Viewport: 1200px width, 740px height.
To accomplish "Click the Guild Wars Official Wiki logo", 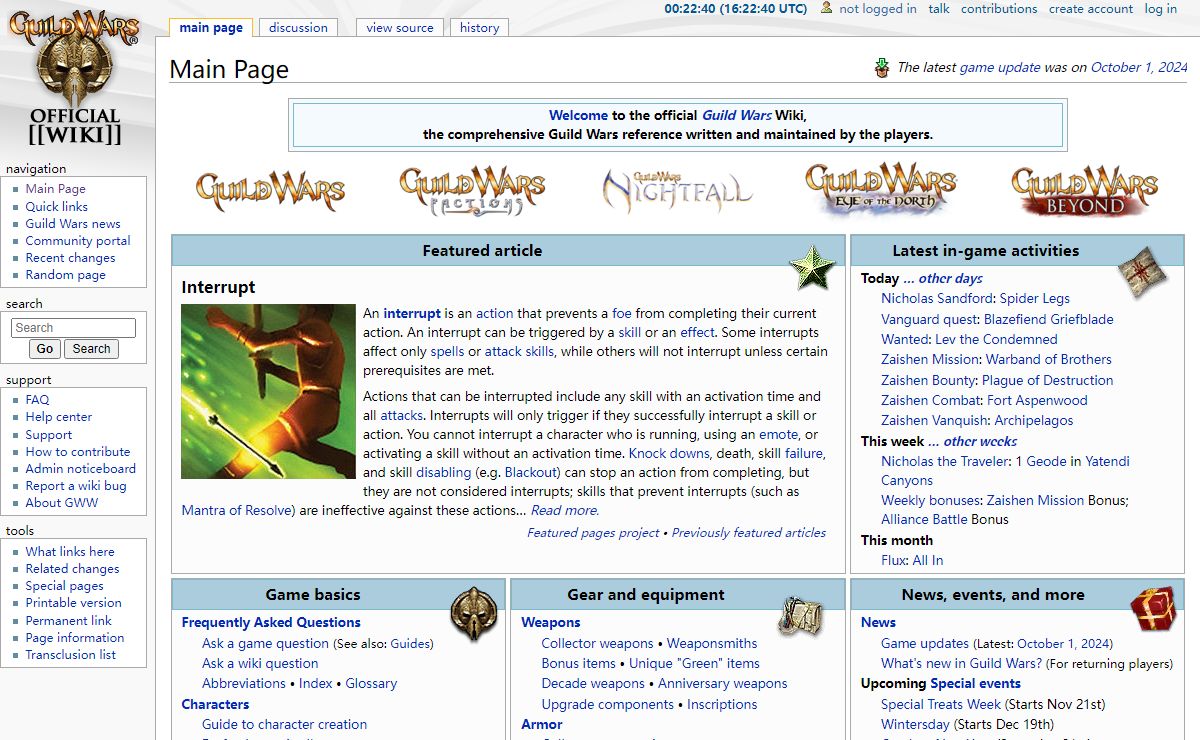I will click(x=74, y=78).
